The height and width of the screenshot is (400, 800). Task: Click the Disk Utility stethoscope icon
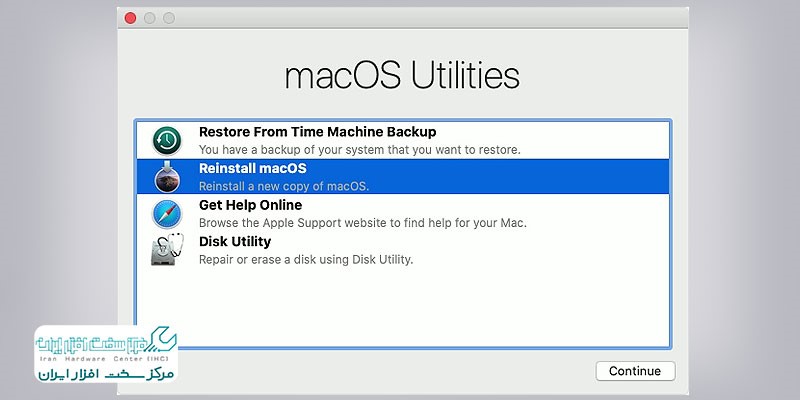[167, 249]
